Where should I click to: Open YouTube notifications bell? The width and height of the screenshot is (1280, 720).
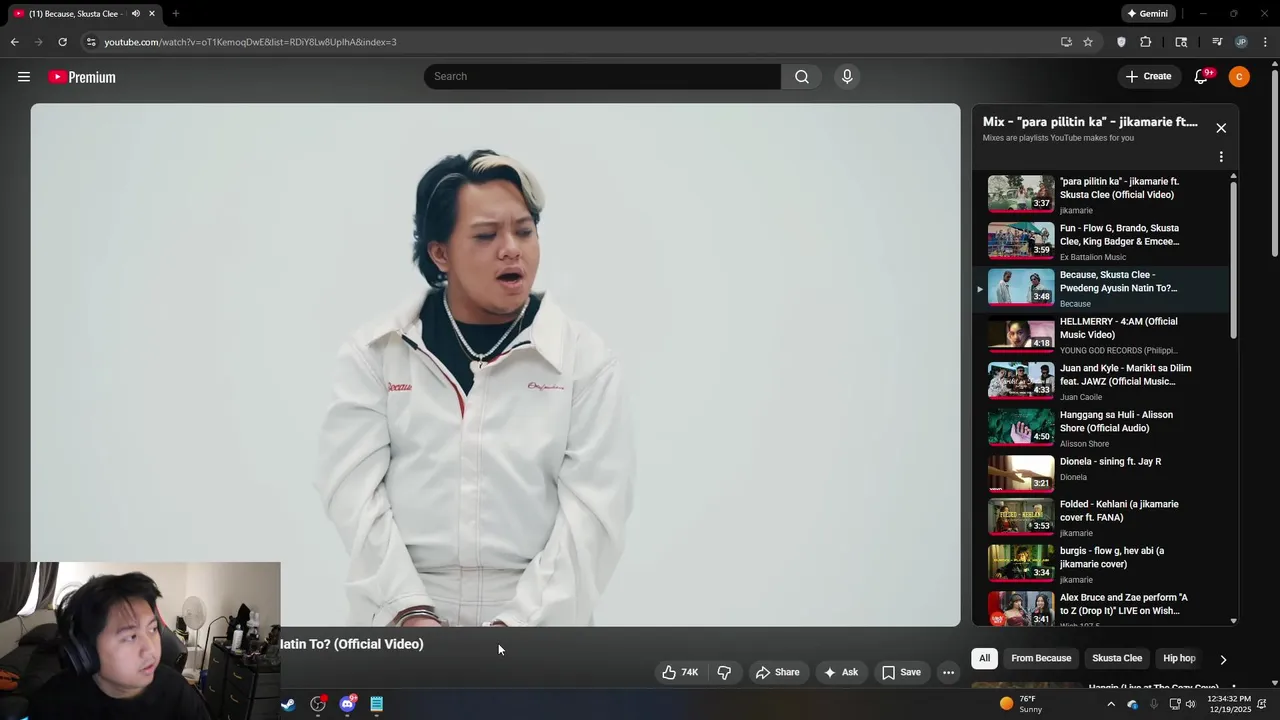click(x=1202, y=77)
